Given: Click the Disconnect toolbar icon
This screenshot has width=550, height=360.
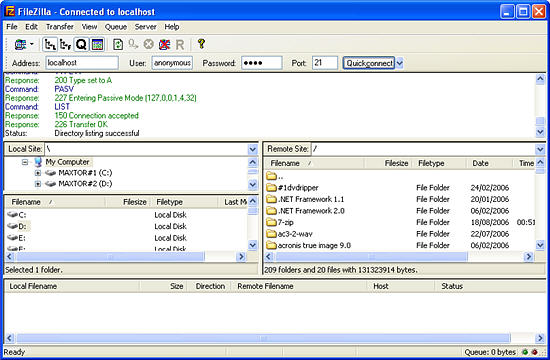Looking at the screenshot, I should click(164, 45).
